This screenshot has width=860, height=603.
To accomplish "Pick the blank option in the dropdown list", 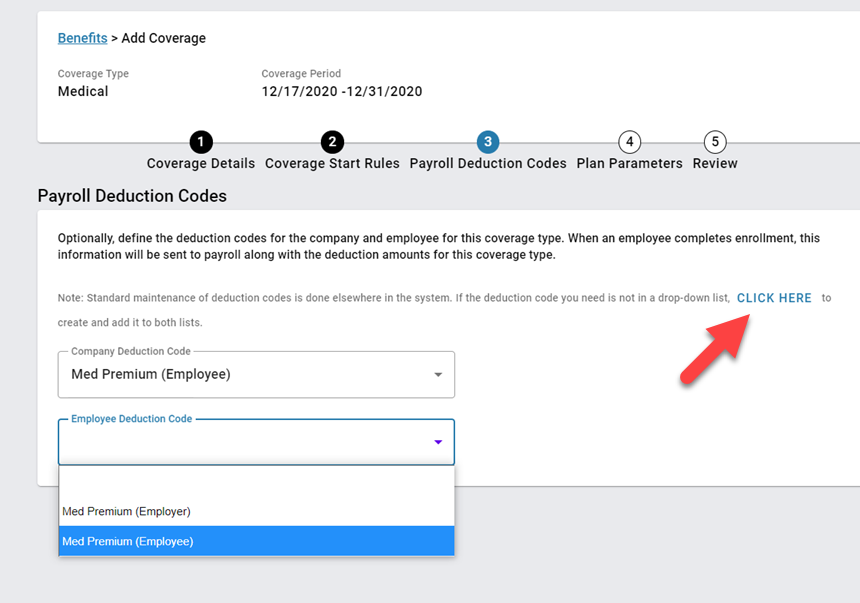I will click(256, 482).
